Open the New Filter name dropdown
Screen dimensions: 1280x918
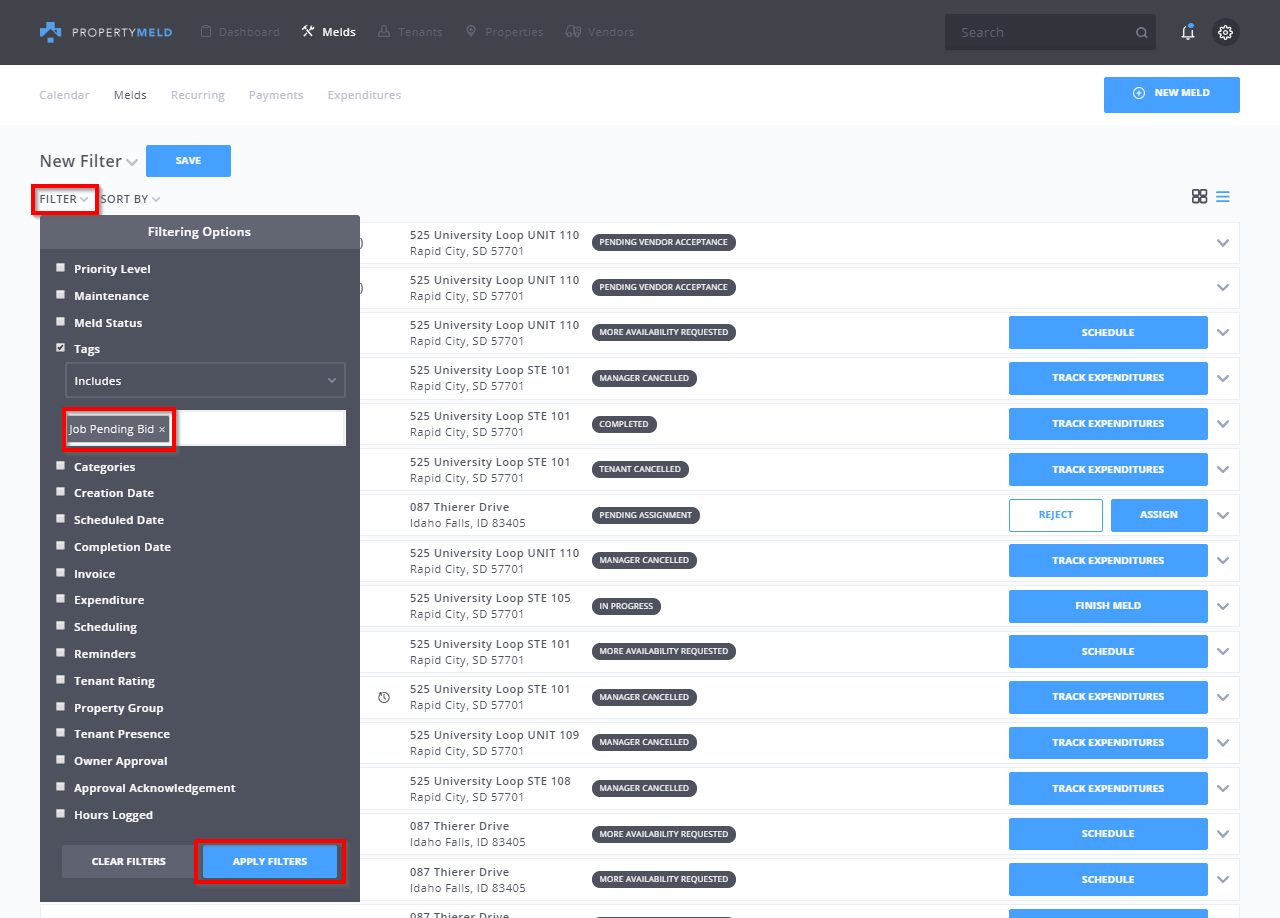131,162
